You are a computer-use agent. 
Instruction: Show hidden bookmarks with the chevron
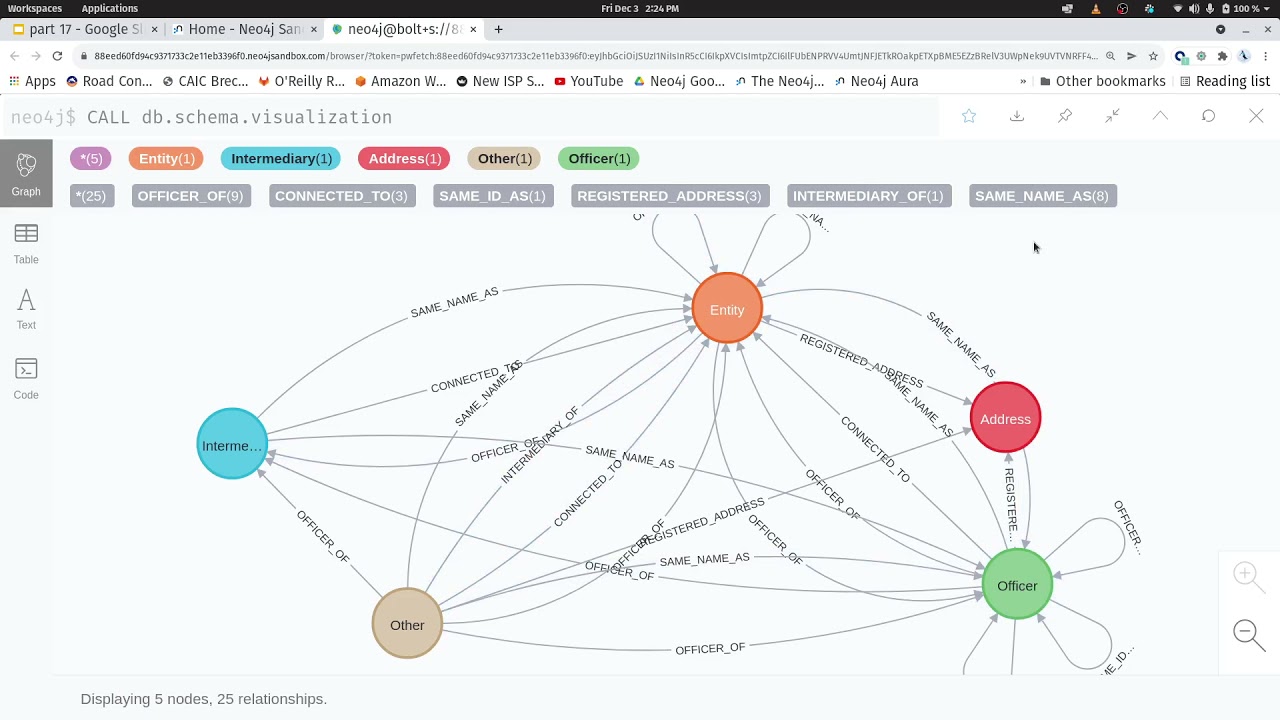(x=1023, y=81)
